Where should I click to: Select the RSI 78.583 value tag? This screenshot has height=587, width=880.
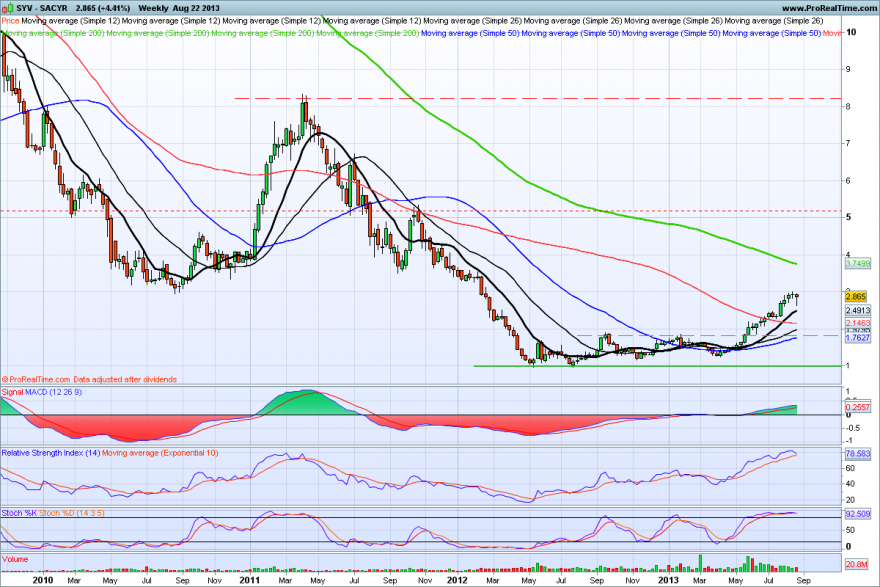pyautogui.click(x=858, y=453)
